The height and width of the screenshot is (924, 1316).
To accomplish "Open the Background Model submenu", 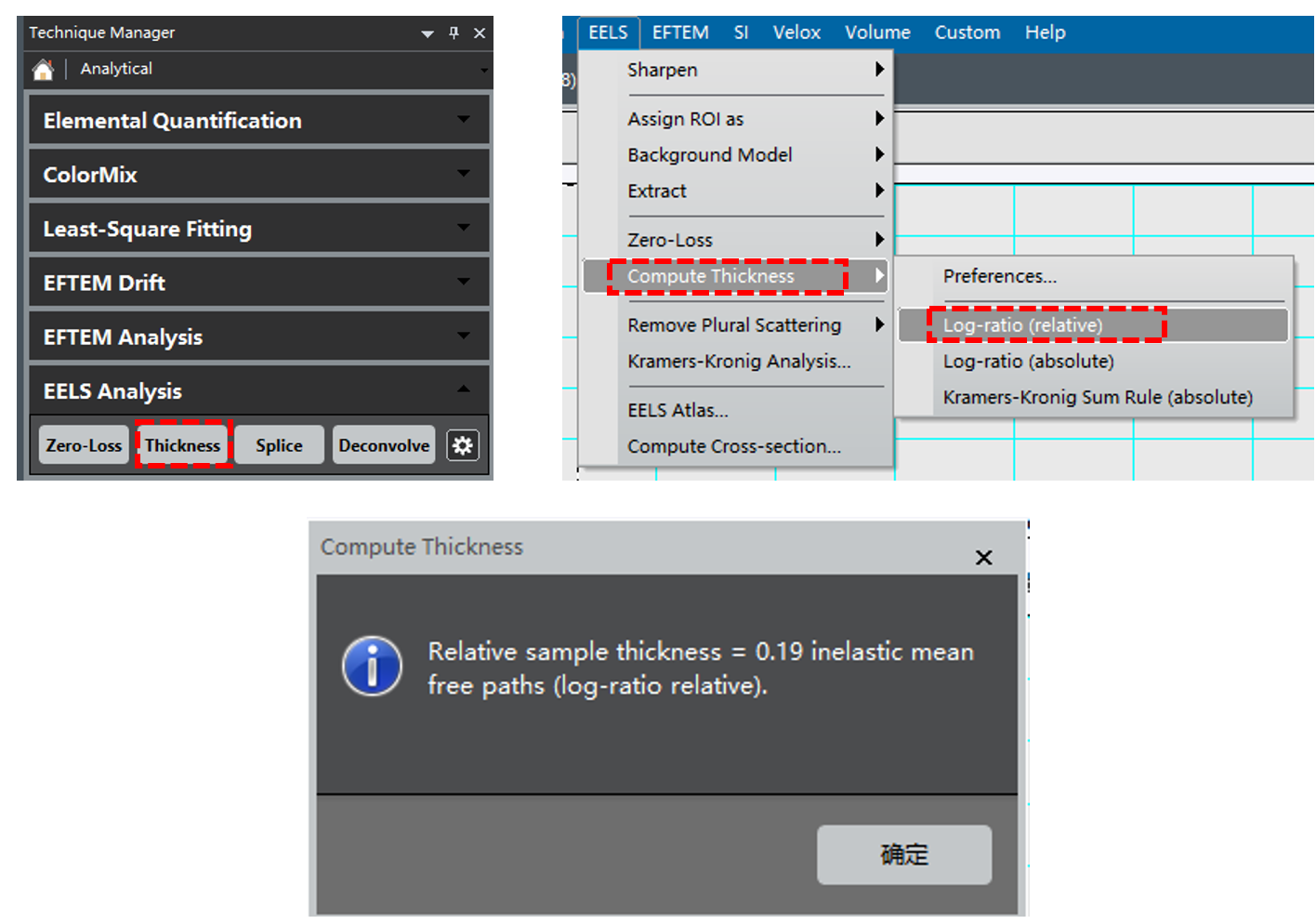I will point(710,155).
